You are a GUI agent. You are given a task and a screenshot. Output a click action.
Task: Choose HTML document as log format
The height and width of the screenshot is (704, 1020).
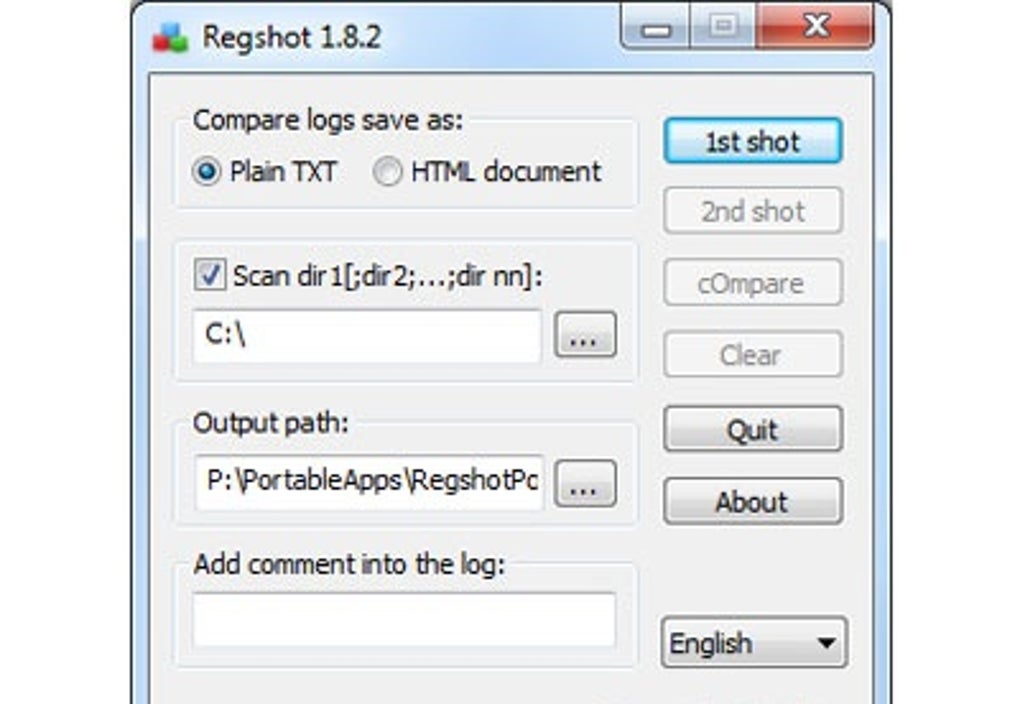pos(387,172)
